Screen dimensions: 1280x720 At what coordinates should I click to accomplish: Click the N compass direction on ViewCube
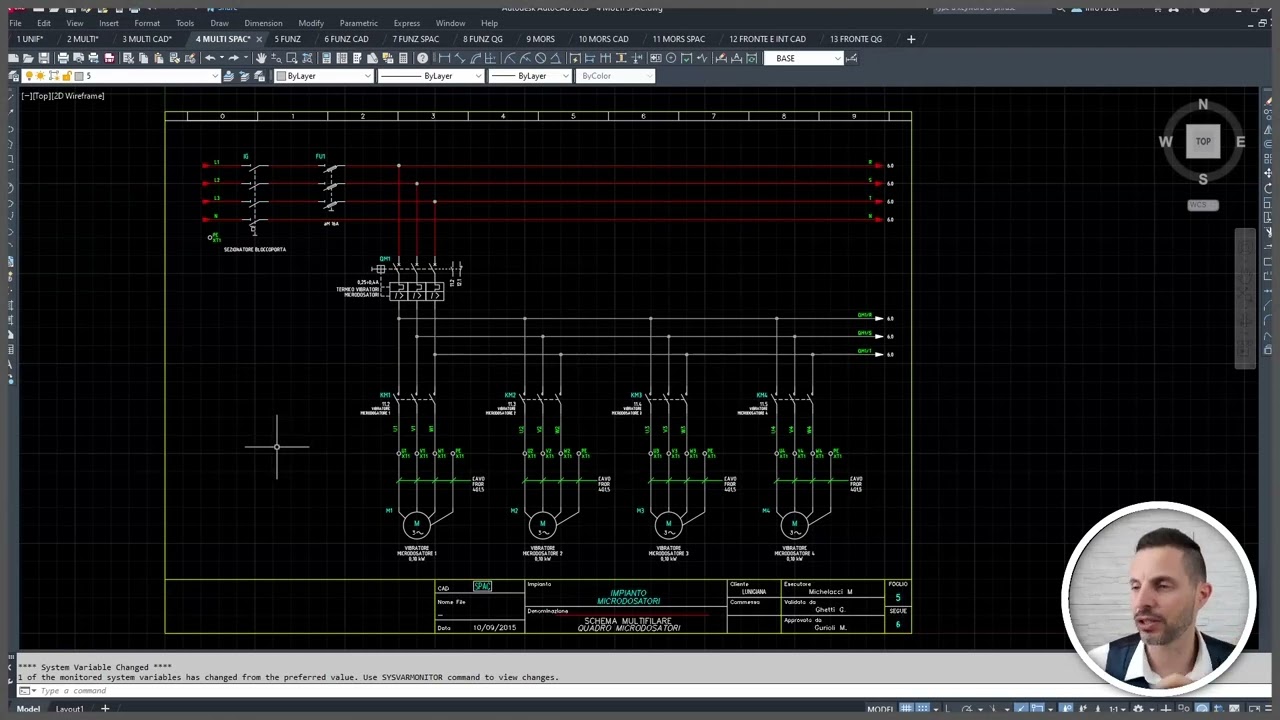tap(1203, 104)
